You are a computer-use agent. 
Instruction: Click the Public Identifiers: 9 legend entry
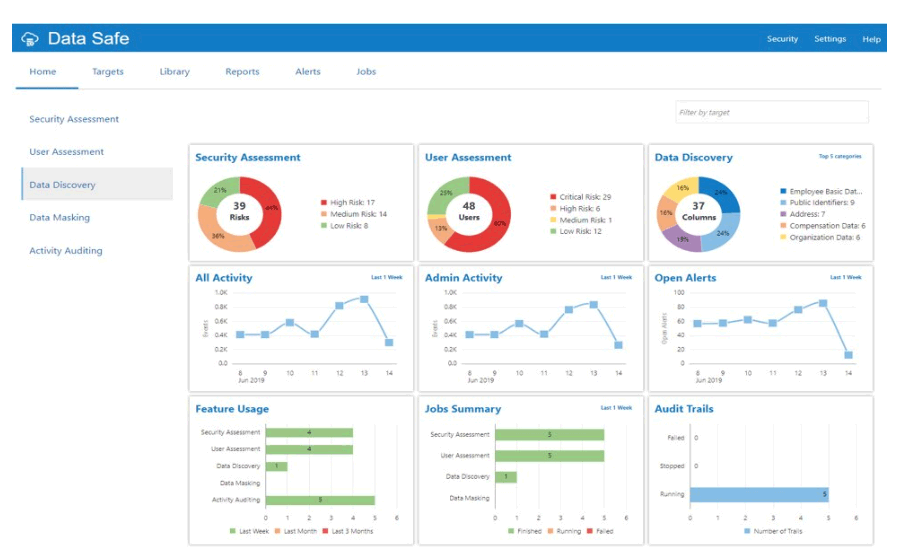point(817,203)
